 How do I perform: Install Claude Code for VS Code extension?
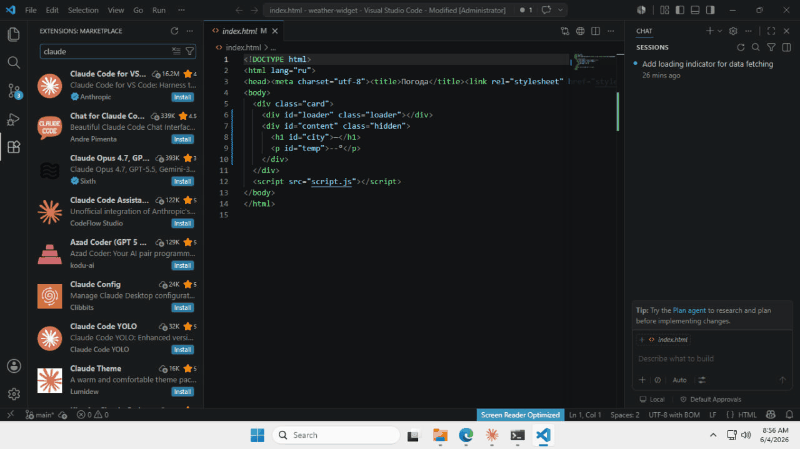(x=182, y=97)
